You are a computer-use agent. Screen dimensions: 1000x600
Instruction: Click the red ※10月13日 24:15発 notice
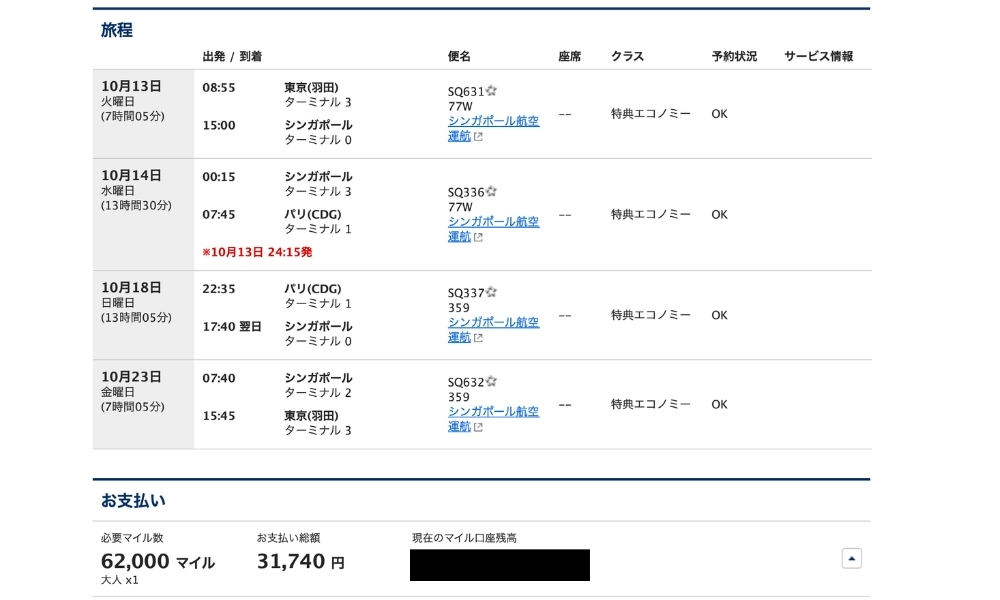point(256,252)
